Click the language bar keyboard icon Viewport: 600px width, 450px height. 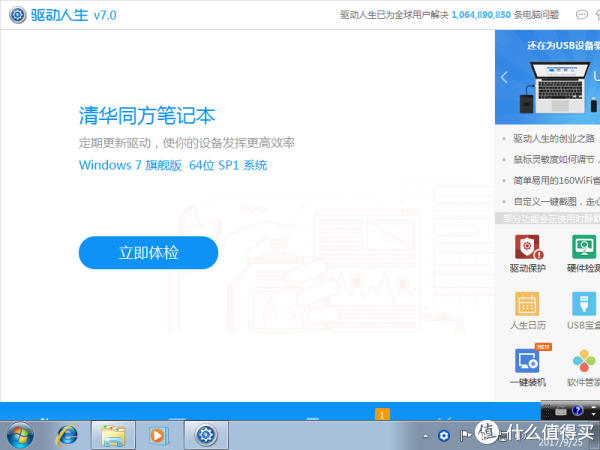[x=561, y=411]
